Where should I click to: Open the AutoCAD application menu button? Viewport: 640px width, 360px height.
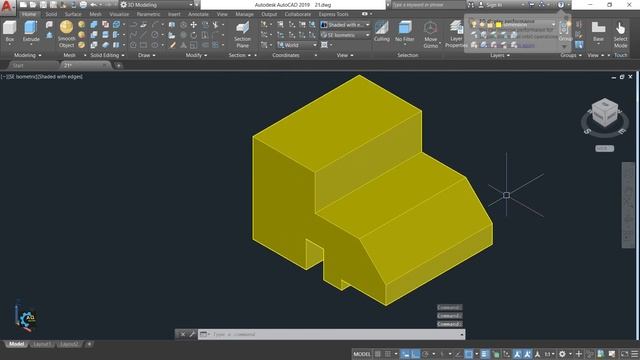click(x=7, y=7)
